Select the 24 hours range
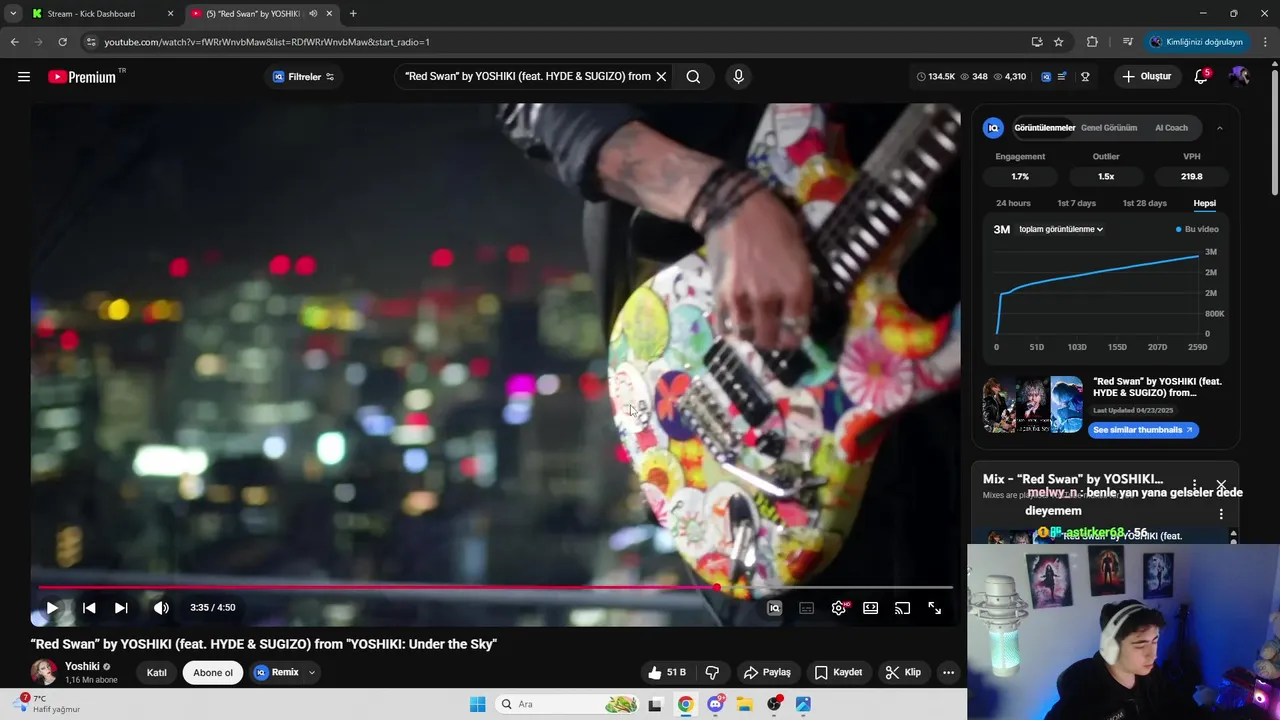1280x720 pixels. coord(1013,203)
